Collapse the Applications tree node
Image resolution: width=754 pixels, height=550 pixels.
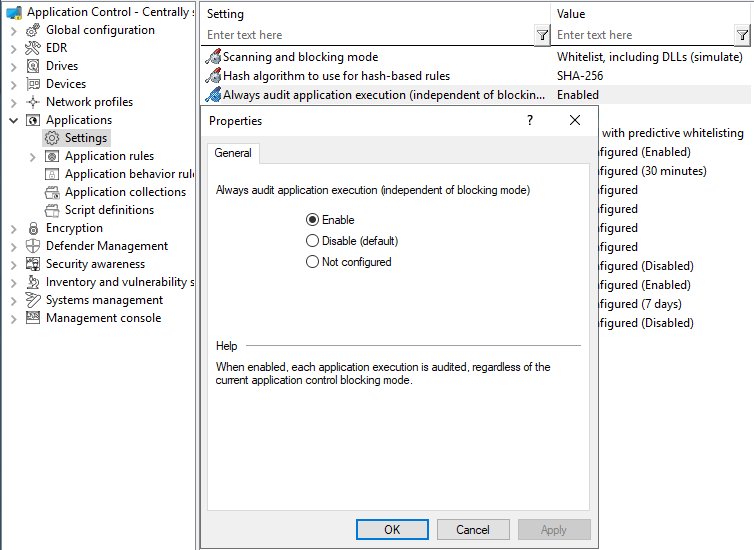tap(13, 120)
